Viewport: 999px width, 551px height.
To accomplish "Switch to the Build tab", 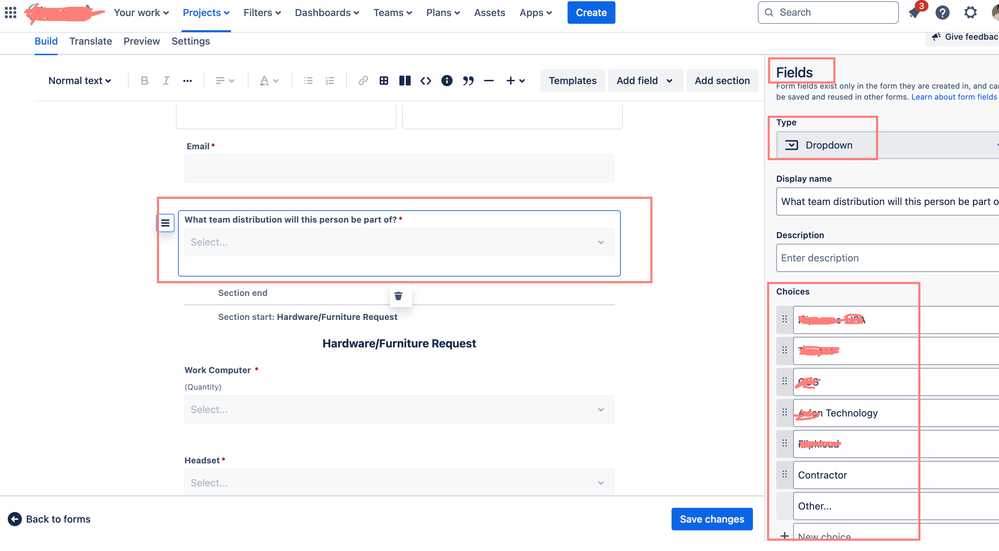I will pyautogui.click(x=46, y=41).
